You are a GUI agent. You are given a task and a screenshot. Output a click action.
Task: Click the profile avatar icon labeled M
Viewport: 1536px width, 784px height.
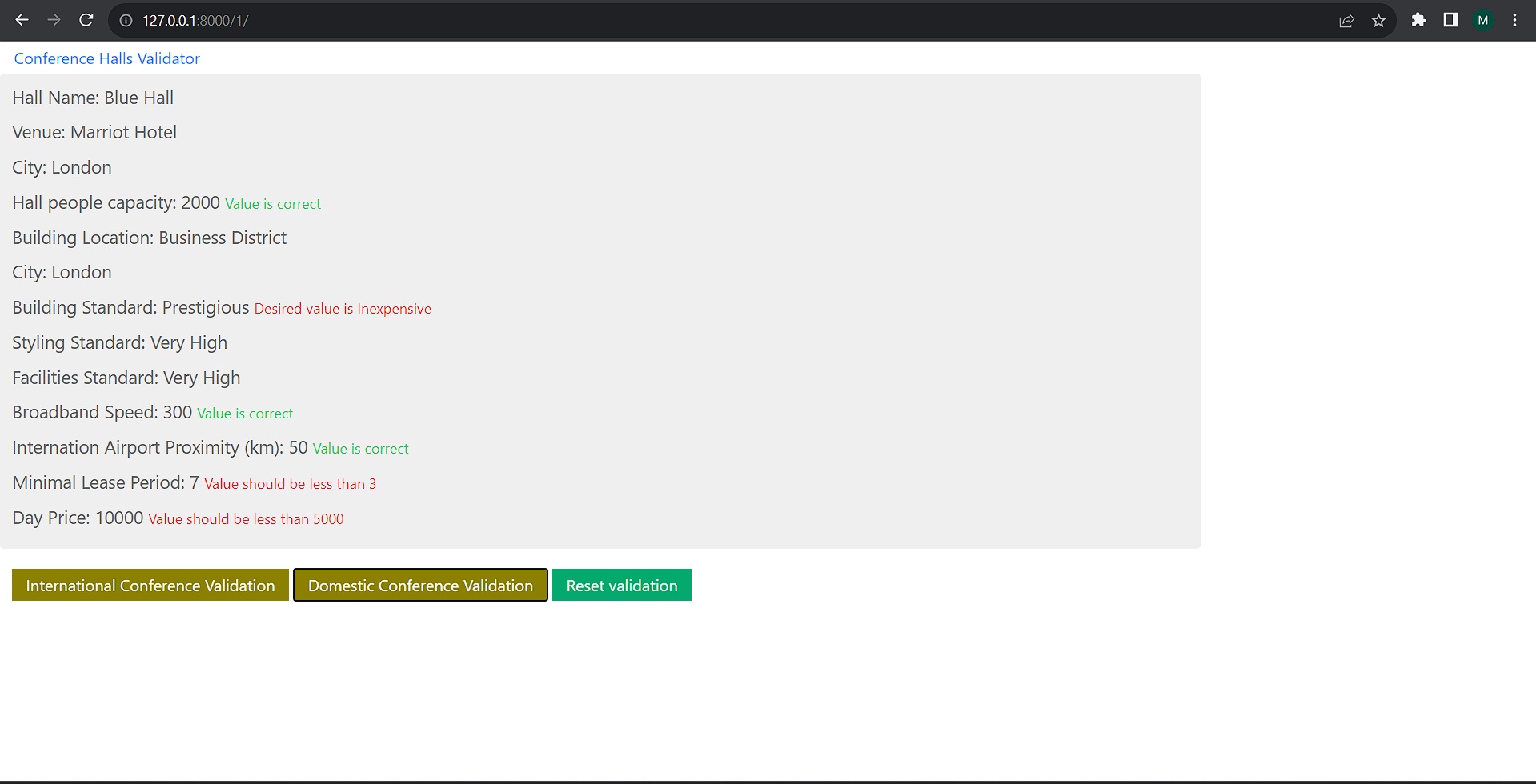[x=1483, y=20]
